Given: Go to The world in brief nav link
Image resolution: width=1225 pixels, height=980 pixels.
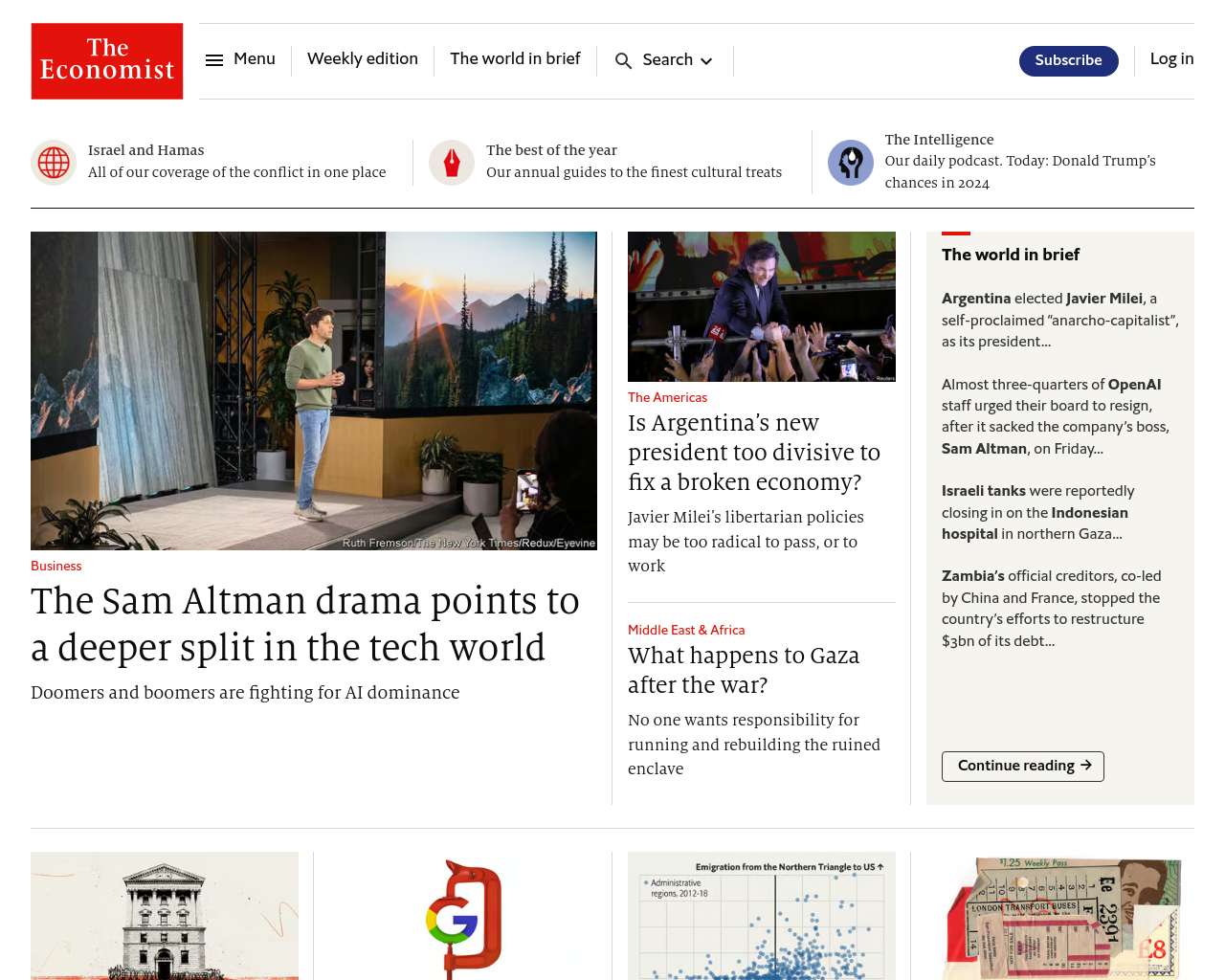Looking at the screenshot, I should (515, 59).
